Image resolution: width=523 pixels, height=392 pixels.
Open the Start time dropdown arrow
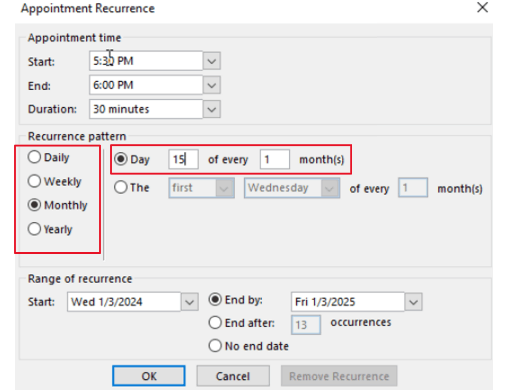212,61
